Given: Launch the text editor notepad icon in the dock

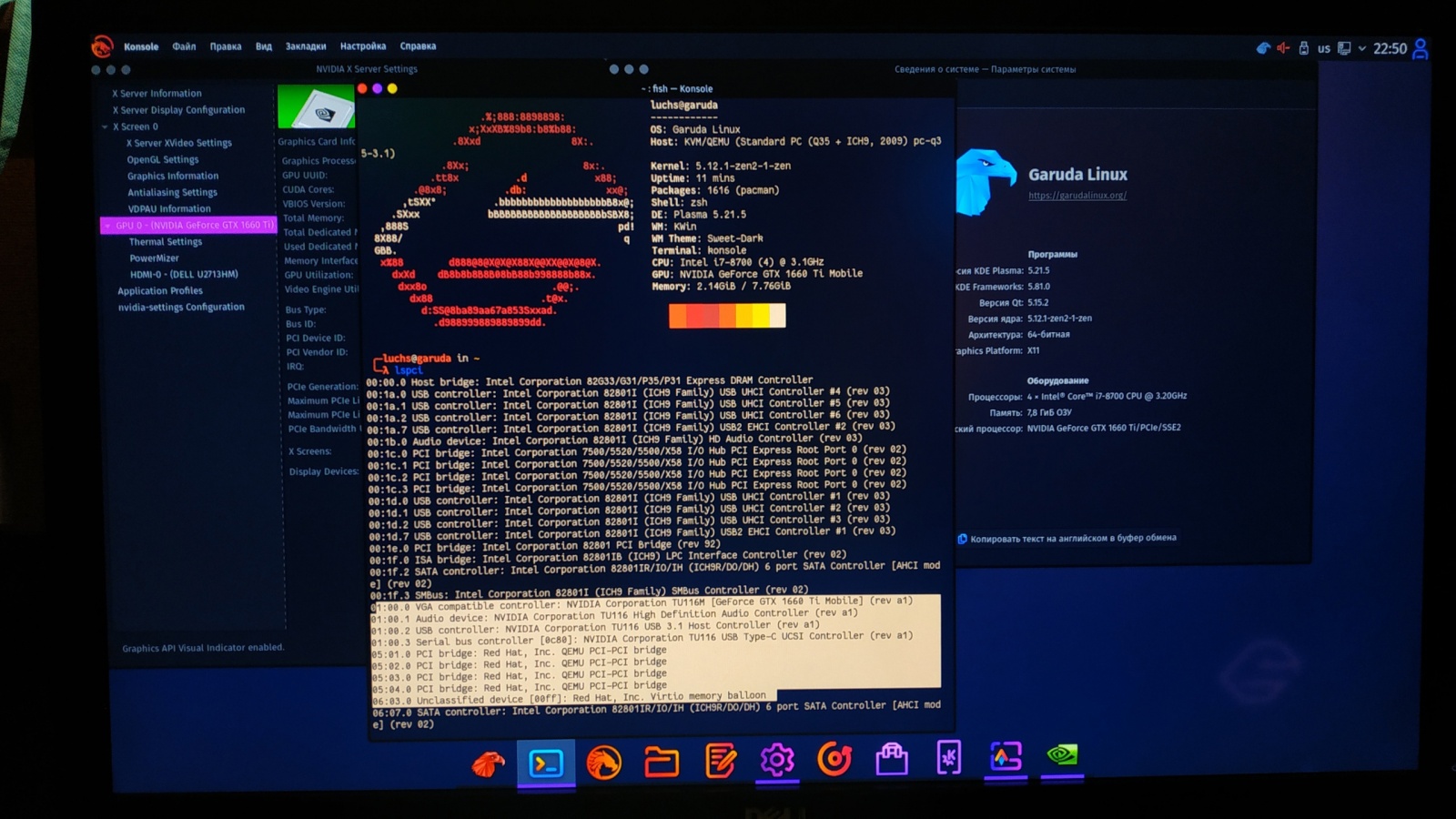Looking at the screenshot, I should point(720,761).
